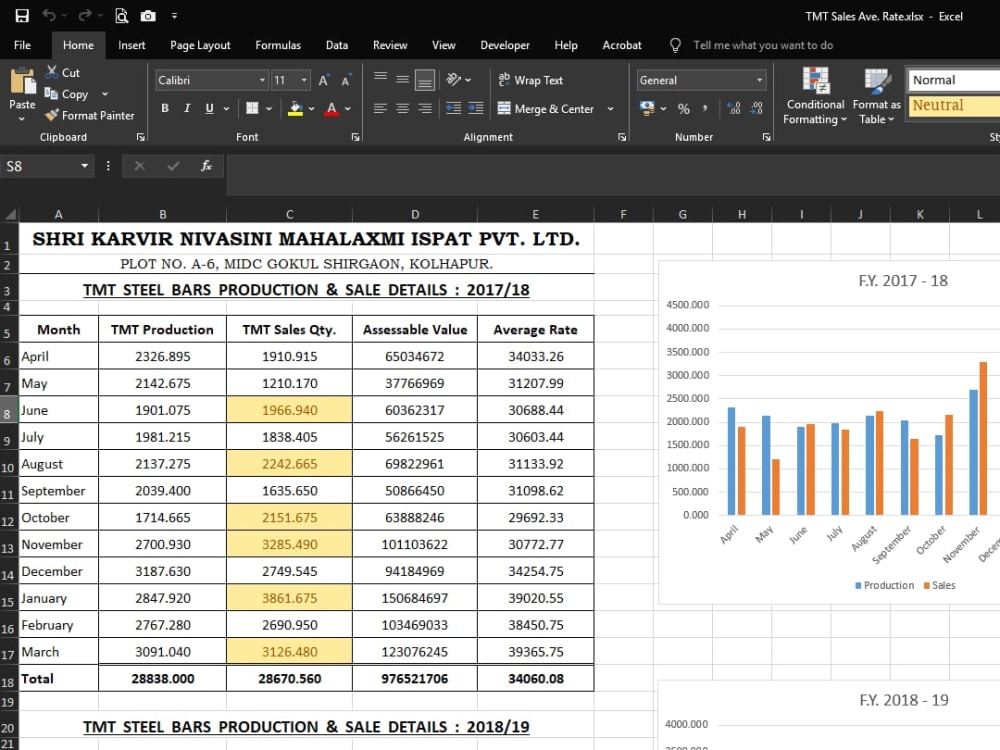Open the Merge & Center dropdown arrow
Viewport: 1000px width, 750px height.
(x=610, y=108)
